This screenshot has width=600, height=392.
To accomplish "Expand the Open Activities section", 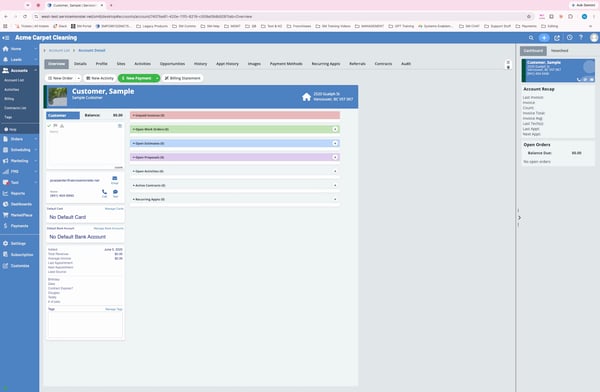I will (x=235, y=171).
